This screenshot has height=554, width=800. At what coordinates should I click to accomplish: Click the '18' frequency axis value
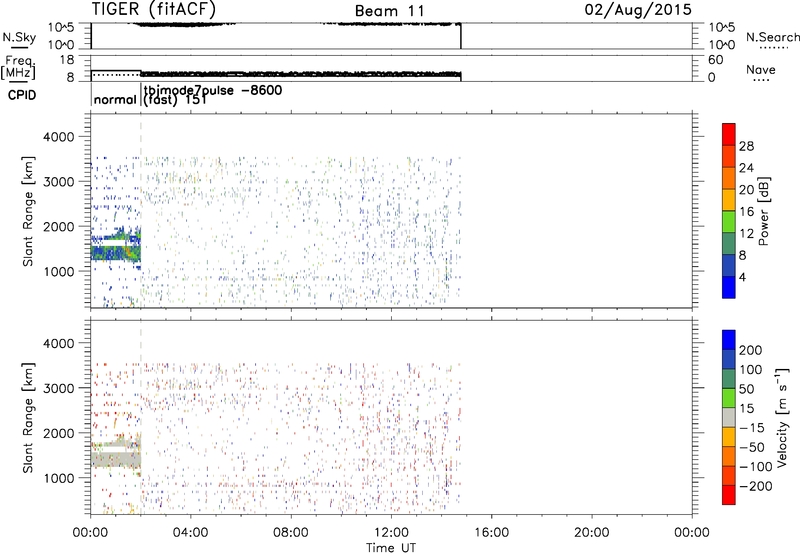[x=67, y=60]
